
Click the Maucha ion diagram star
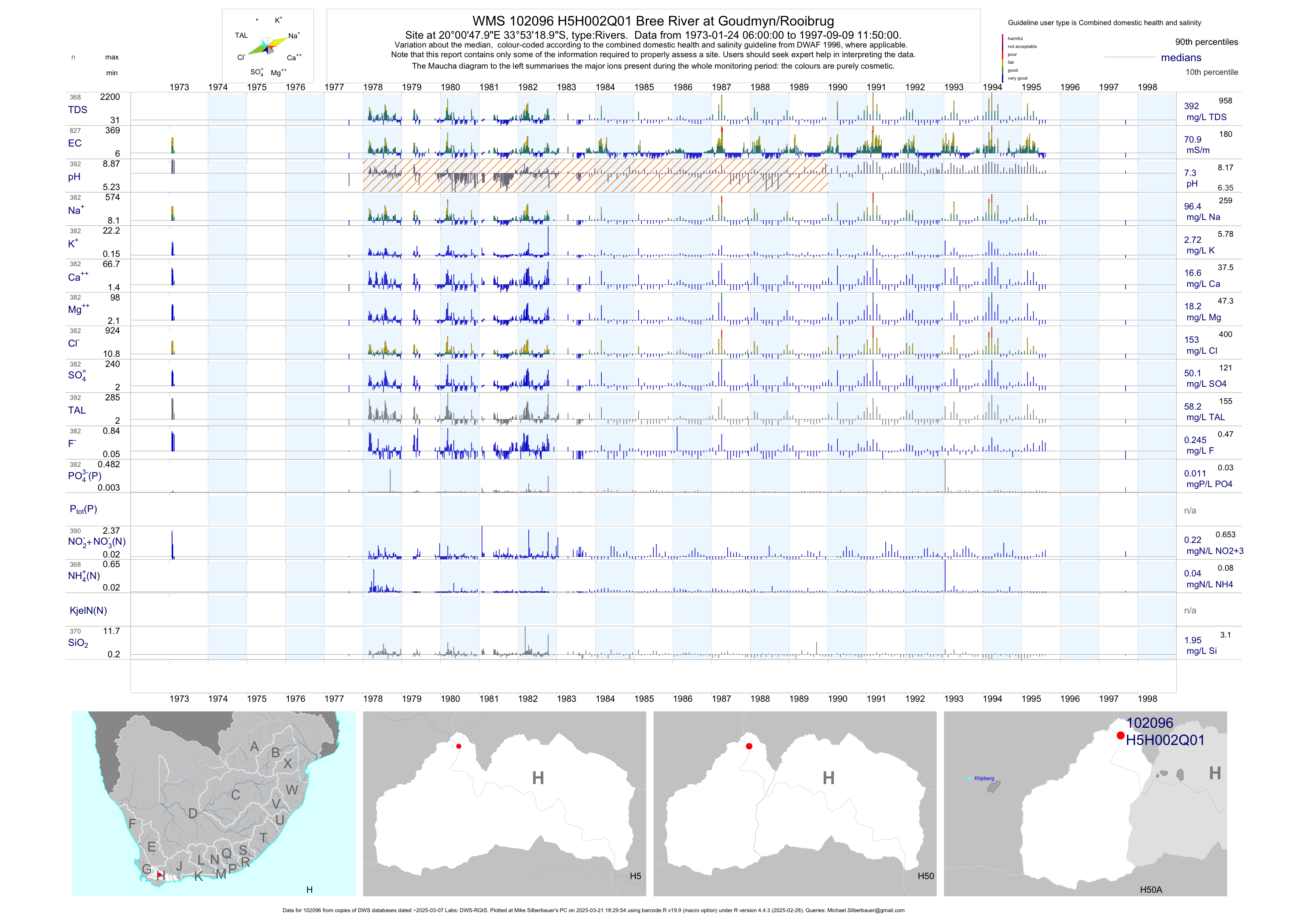coord(268,46)
